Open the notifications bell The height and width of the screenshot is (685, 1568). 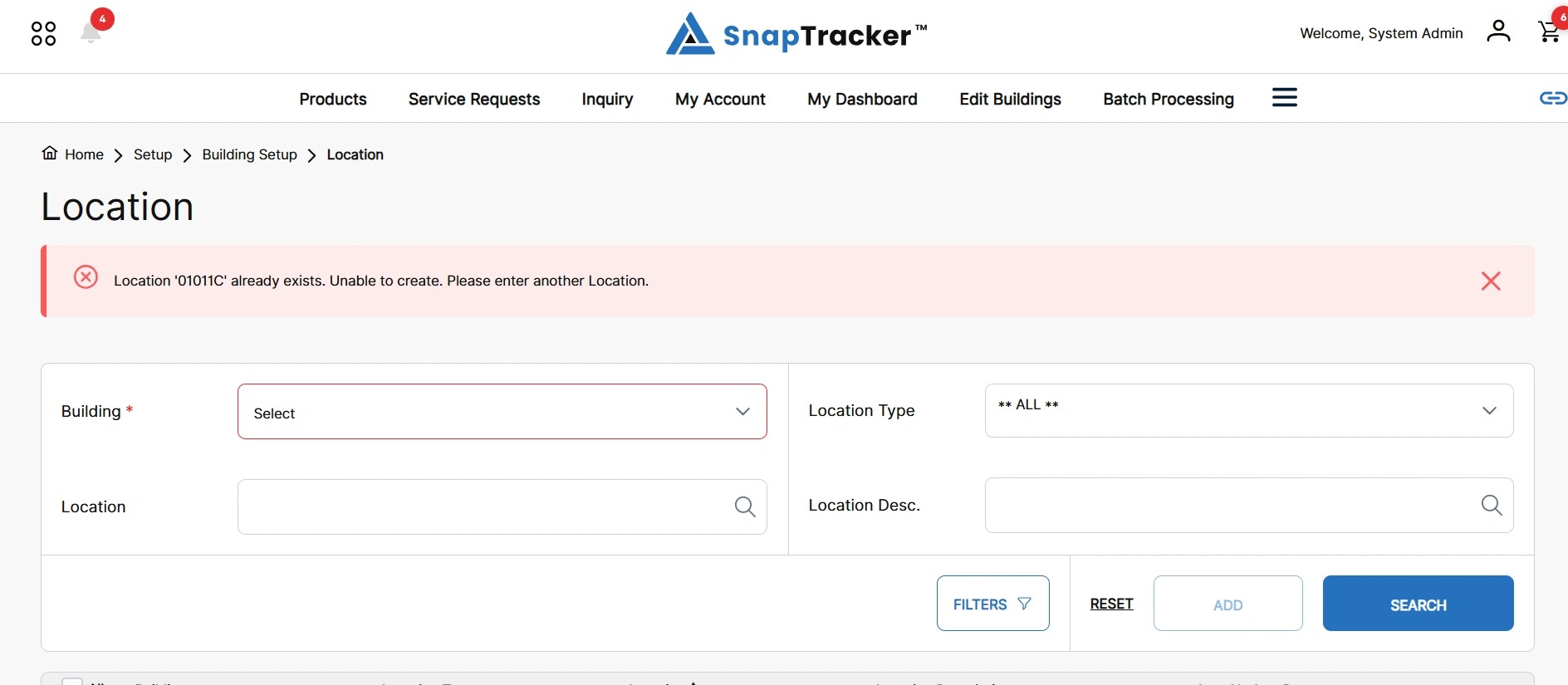pyautogui.click(x=91, y=32)
